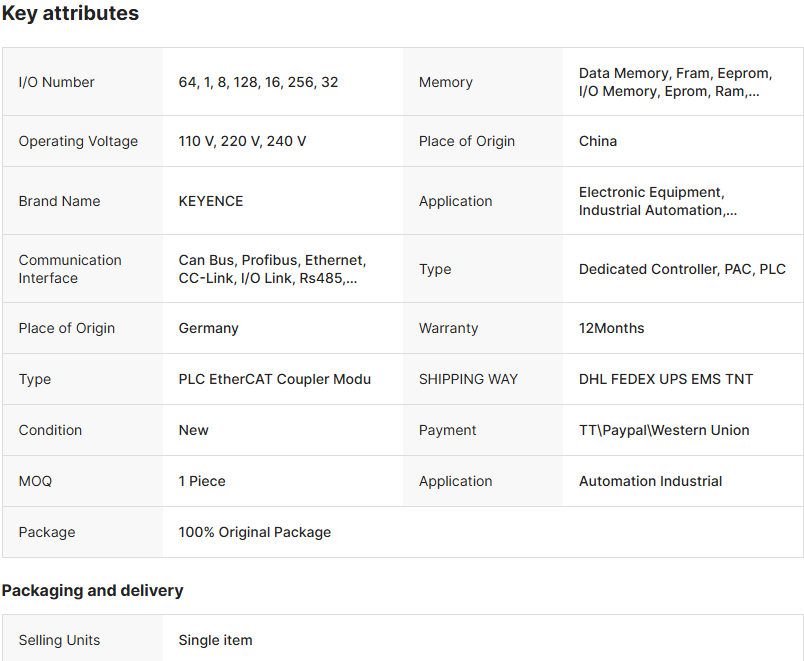This screenshot has height=661, width=804.
Task: Click the China place of origin value
Action: point(598,141)
